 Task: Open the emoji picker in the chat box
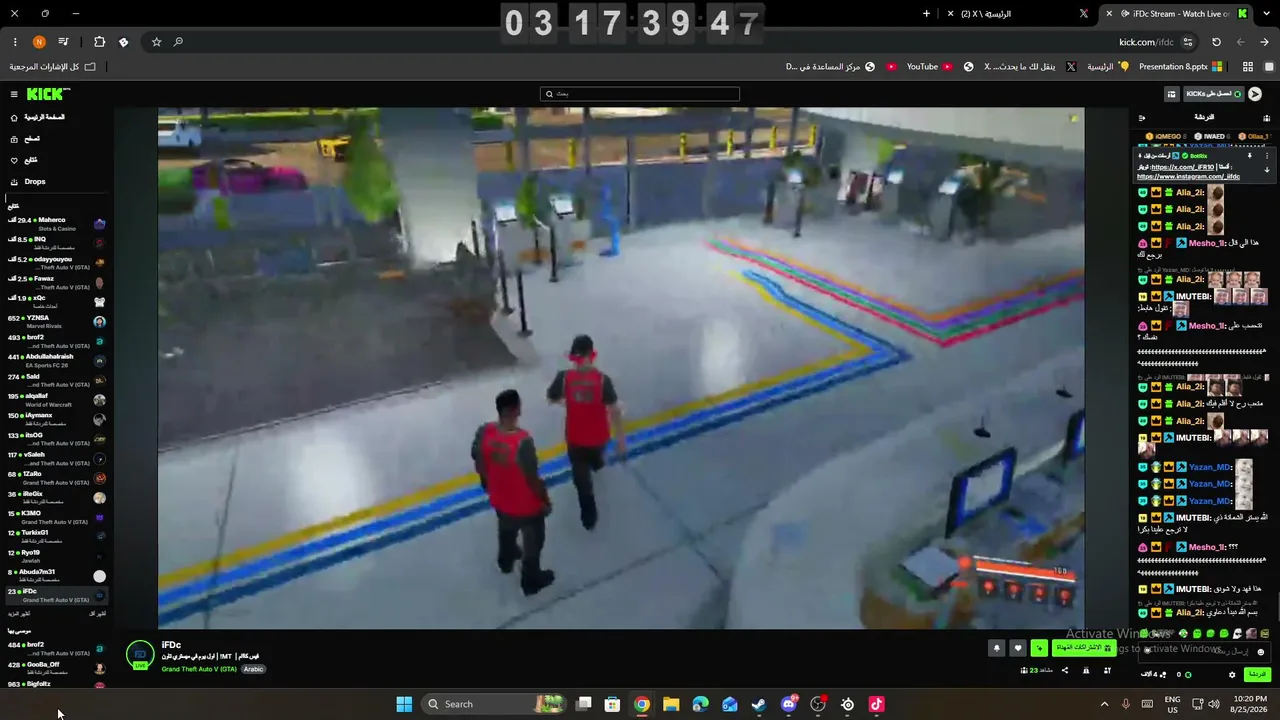tap(1261, 651)
